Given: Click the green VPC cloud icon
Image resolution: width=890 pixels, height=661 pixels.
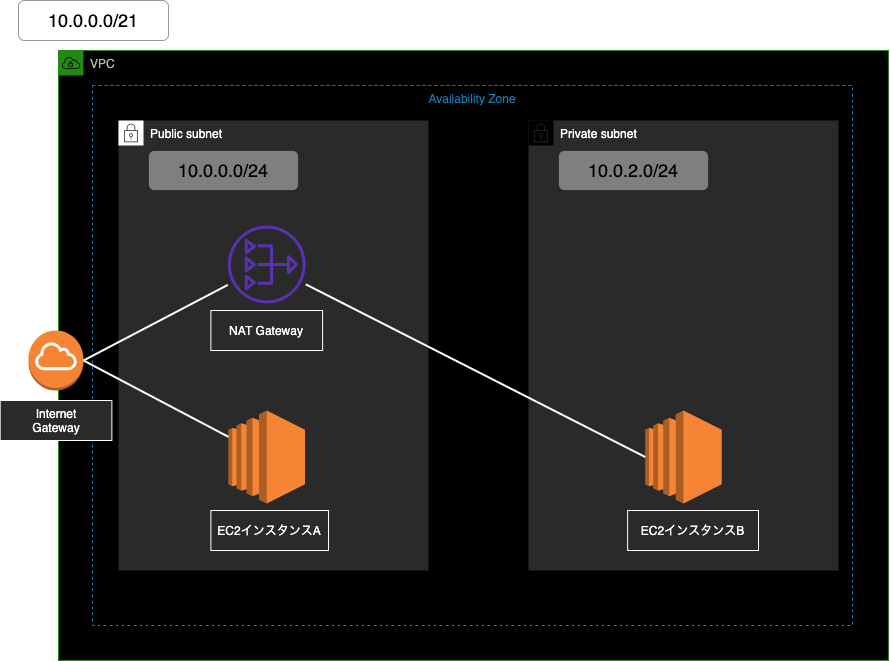Looking at the screenshot, I should point(71,63).
